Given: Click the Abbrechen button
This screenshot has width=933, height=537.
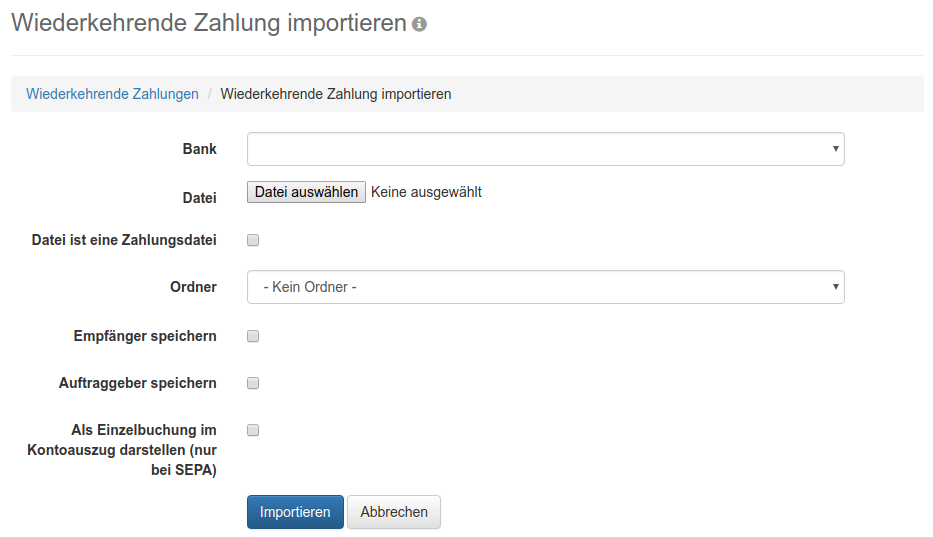Looking at the screenshot, I should pos(394,512).
